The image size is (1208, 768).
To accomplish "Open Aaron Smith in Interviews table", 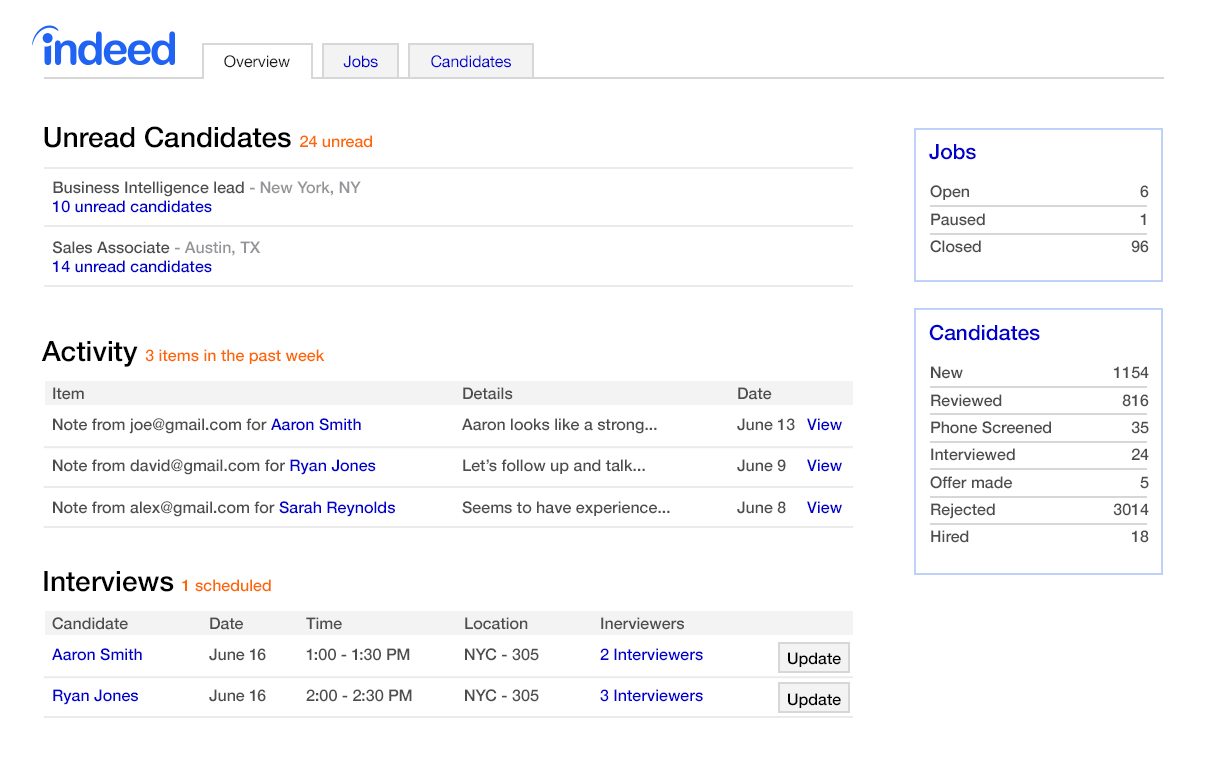I will click(97, 655).
